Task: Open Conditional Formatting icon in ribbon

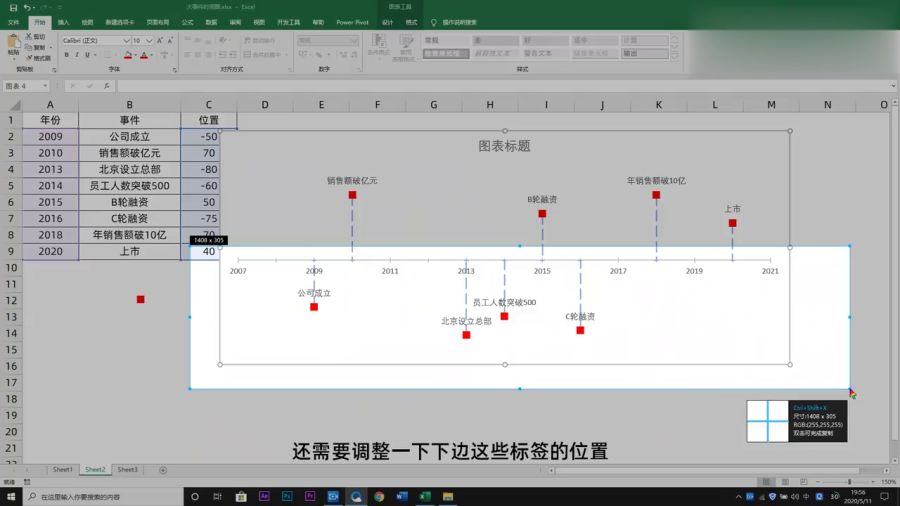Action: [x=379, y=45]
